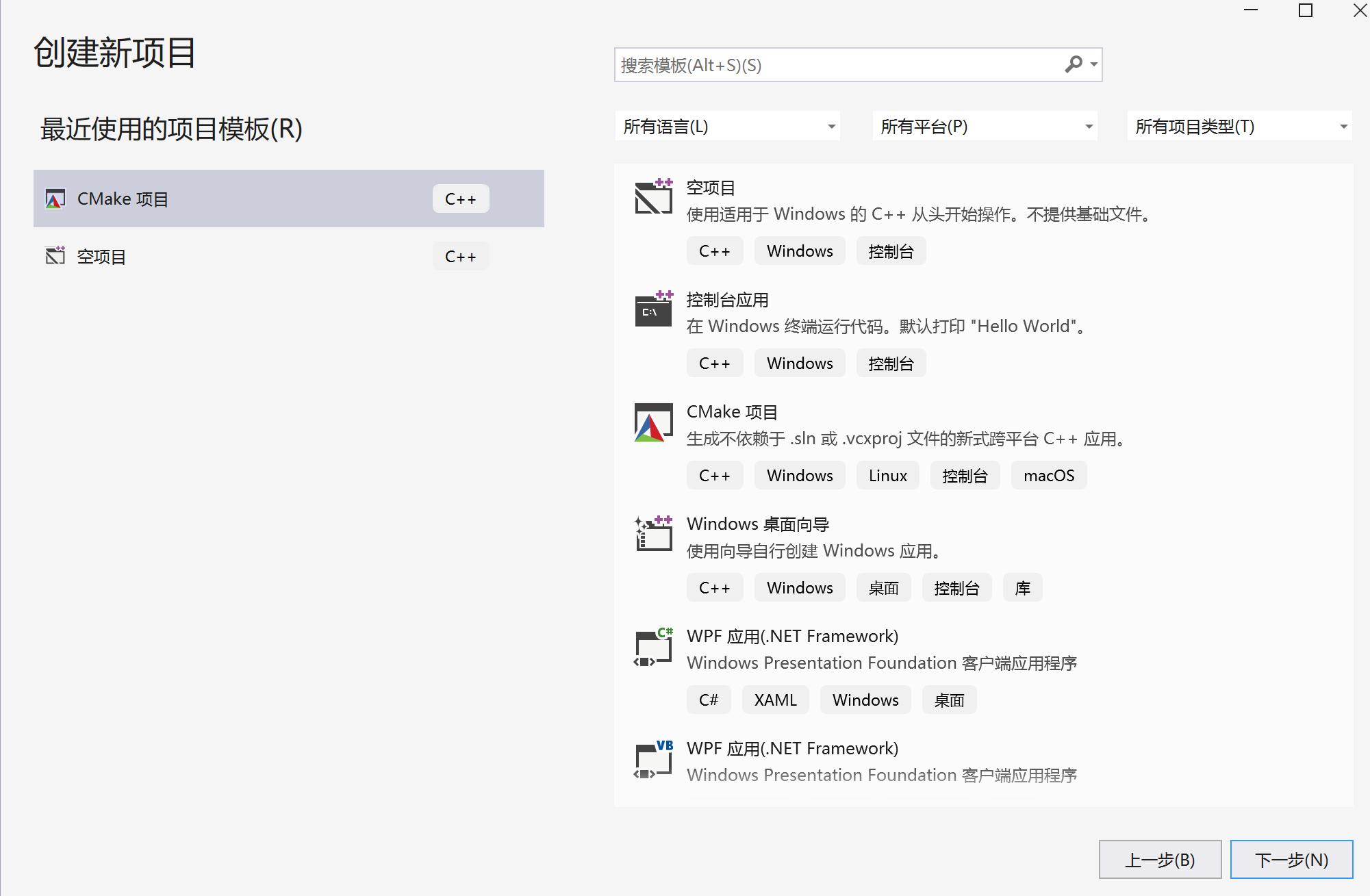This screenshot has height=896, width=1370.
Task: Click the CMake icon in recent templates
Action: tap(54, 199)
